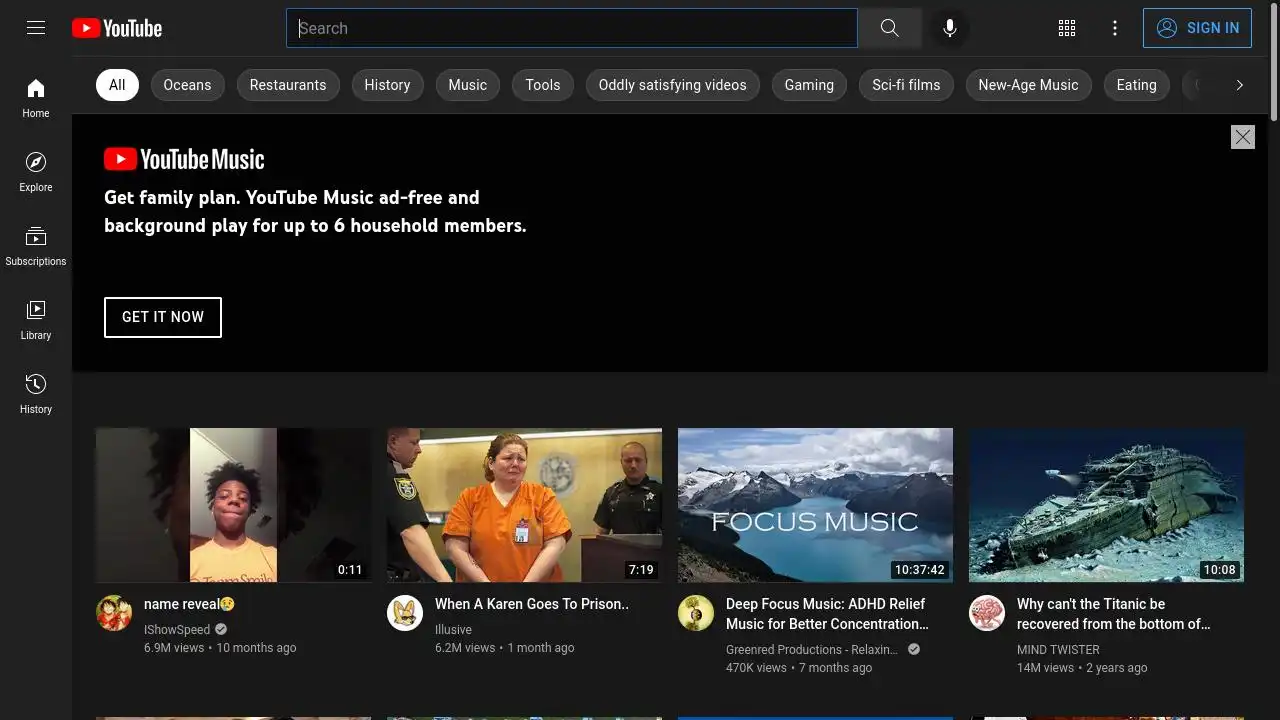
Task: Open IShowSpeed channel avatar
Action: [114, 613]
